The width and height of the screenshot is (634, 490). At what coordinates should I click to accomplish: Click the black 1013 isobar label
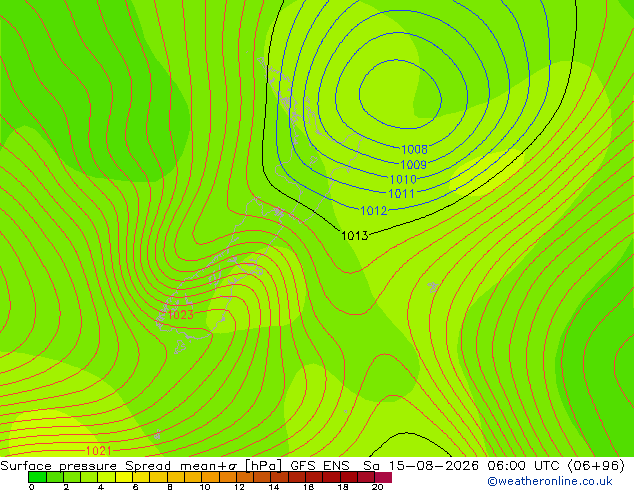tap(355, 235)
